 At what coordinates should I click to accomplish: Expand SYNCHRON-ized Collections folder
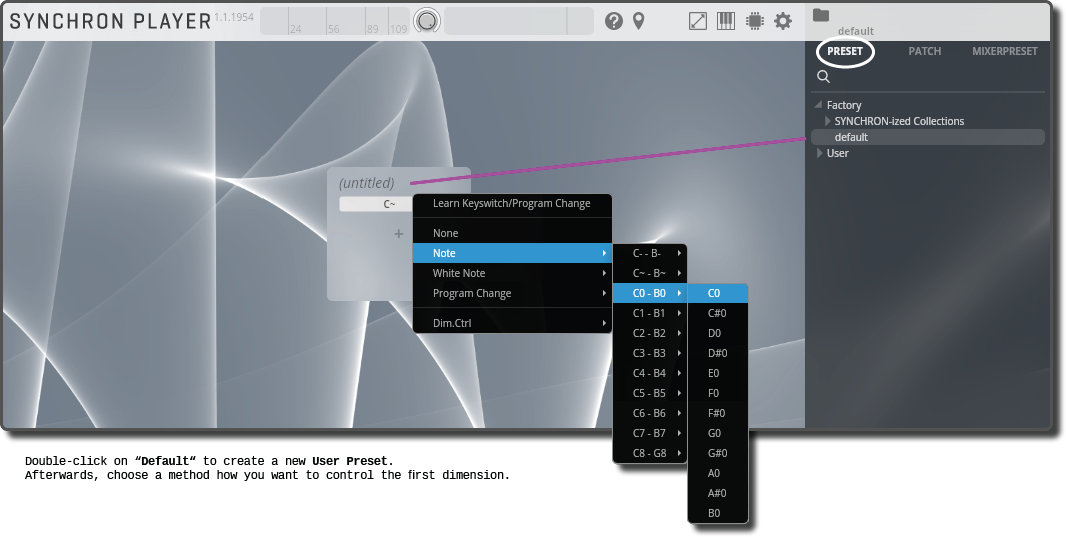pos(827,121)
